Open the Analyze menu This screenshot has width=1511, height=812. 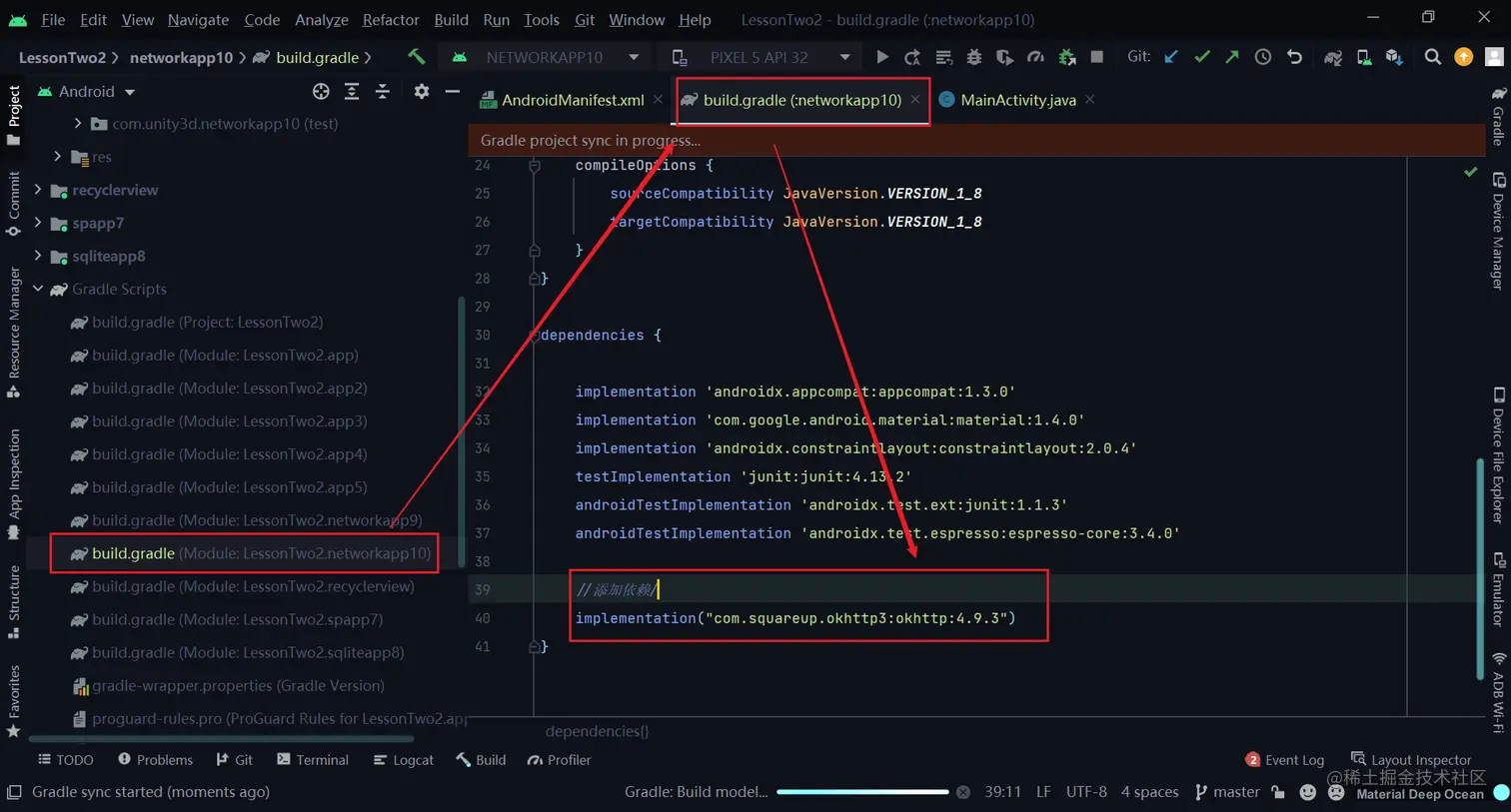point(322,20)
